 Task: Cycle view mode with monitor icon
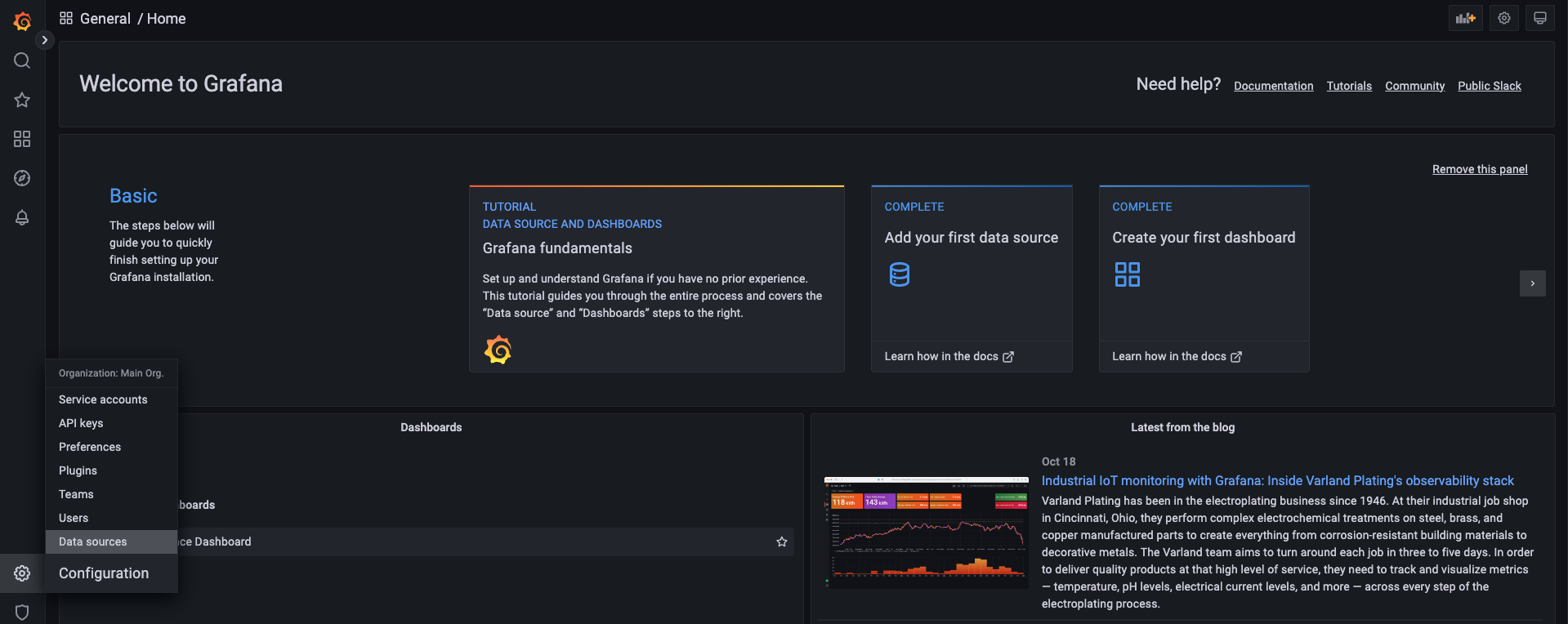tap(1539, 18)
